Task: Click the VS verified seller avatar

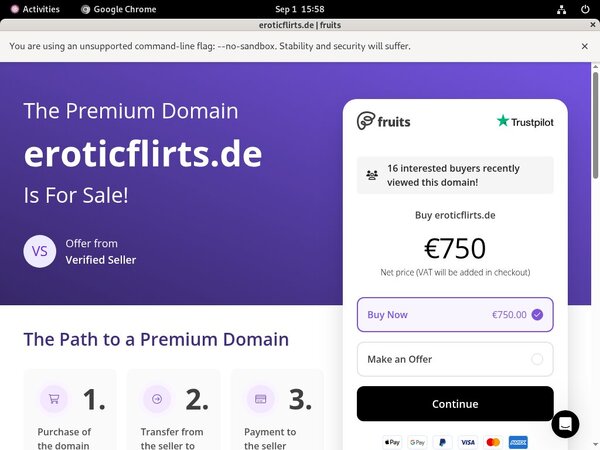Action: [40, 251]
